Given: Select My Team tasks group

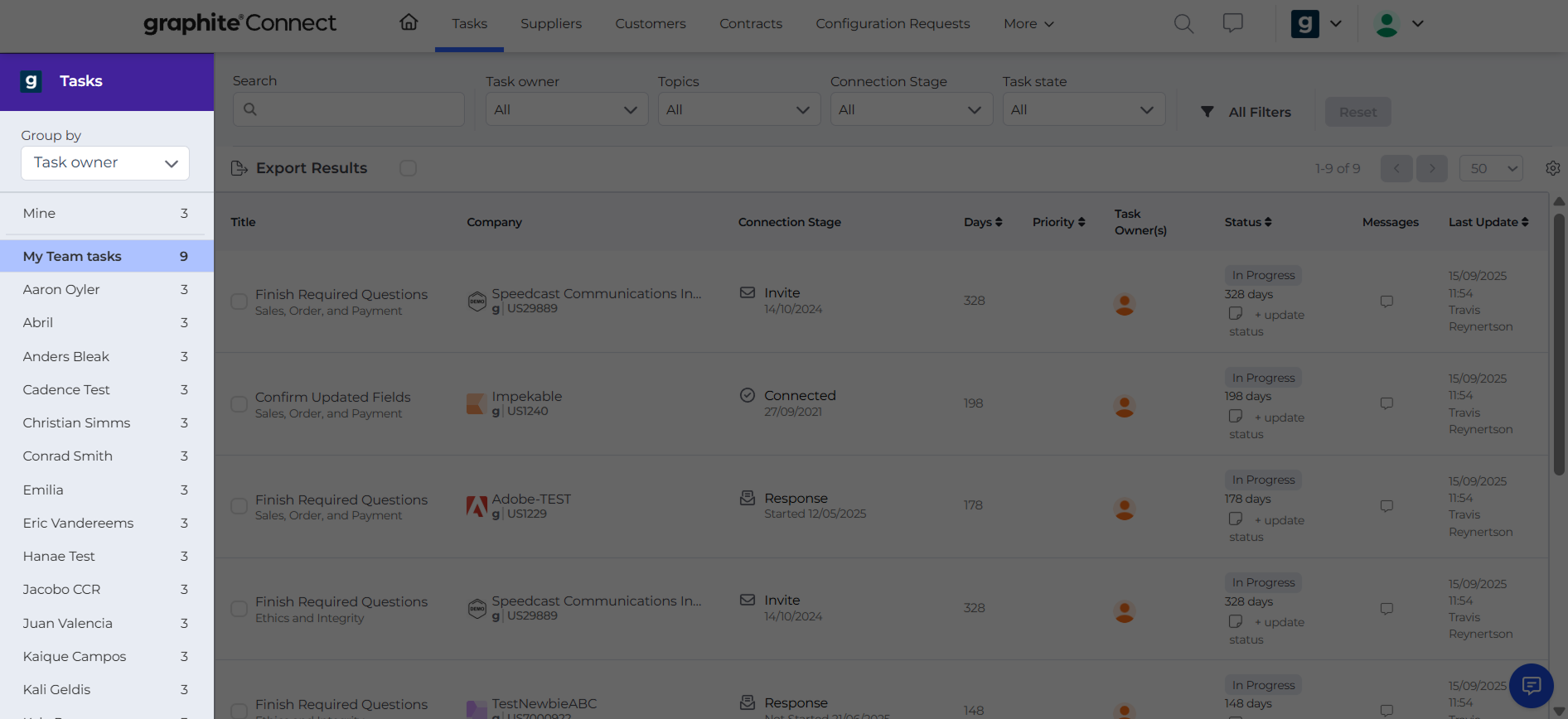Looking at the screenshot, I should coord(107,256).
